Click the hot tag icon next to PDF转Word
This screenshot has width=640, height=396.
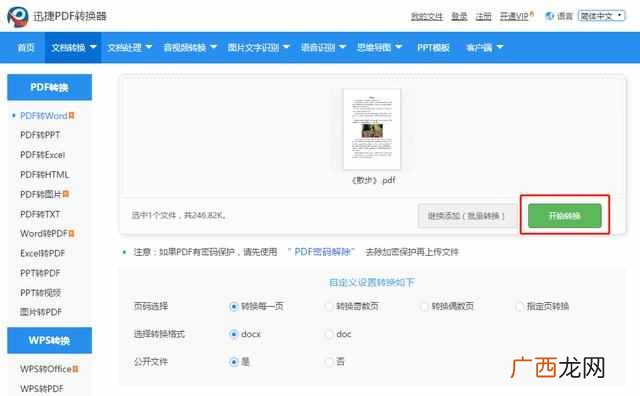[71, 116]
